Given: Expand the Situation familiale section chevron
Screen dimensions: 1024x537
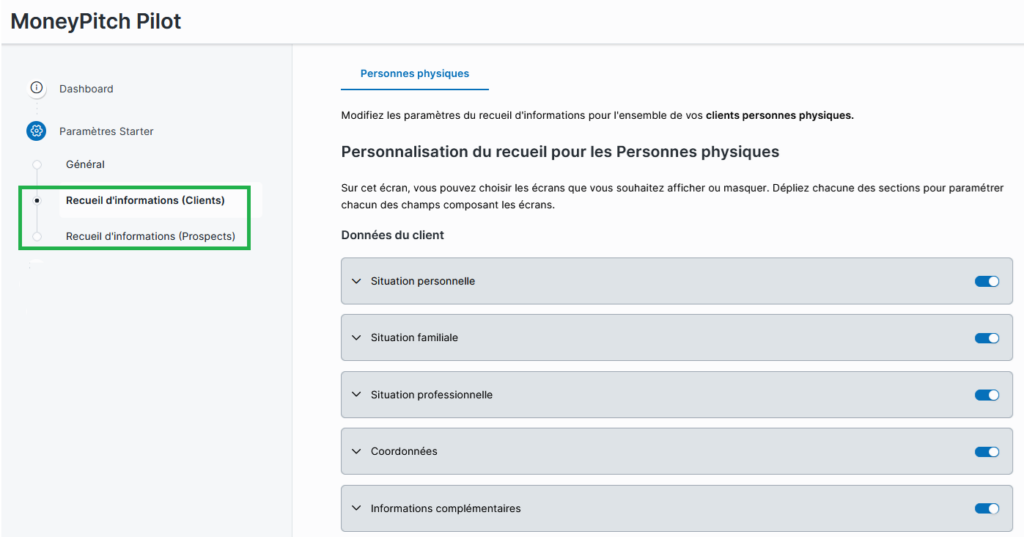Looking at the screenshot, I should tap(355, 338).
